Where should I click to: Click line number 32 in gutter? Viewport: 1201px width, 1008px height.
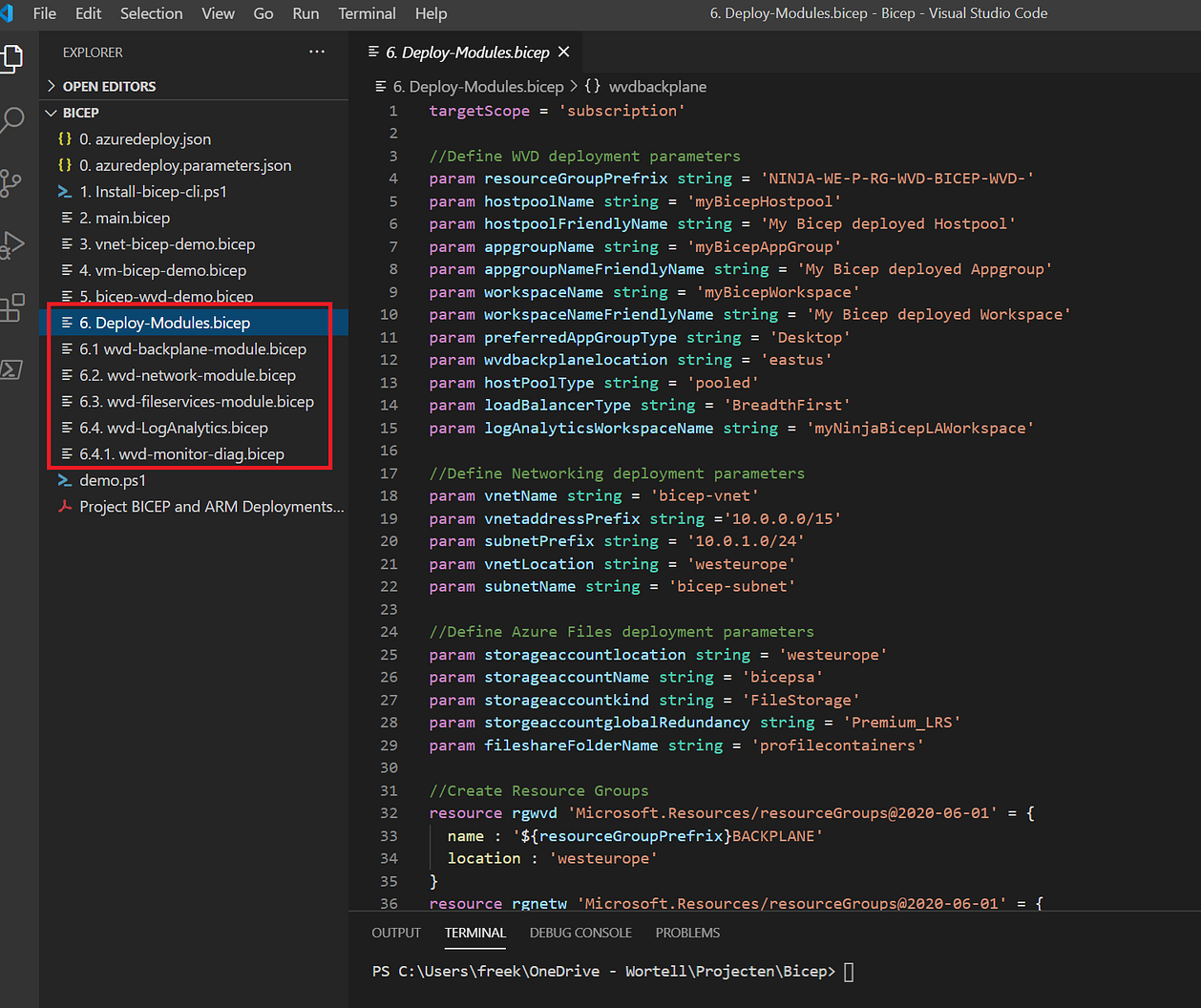tap(389, 813)
